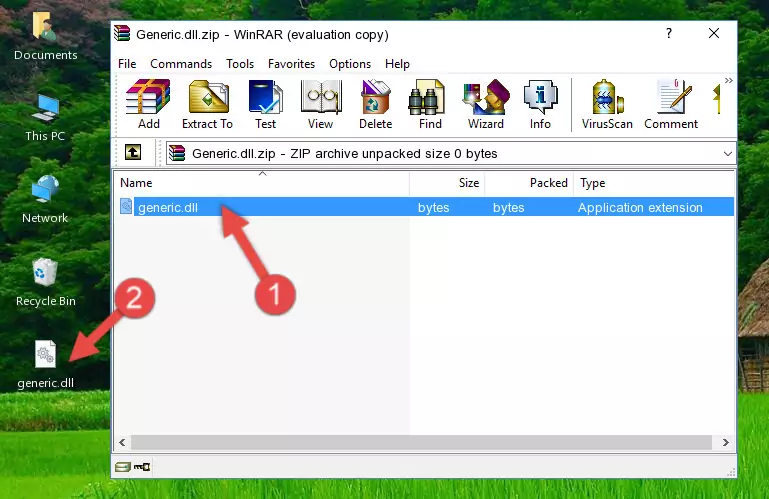Open the File menu
The image size is (769, 499).
tap(127, 64)
